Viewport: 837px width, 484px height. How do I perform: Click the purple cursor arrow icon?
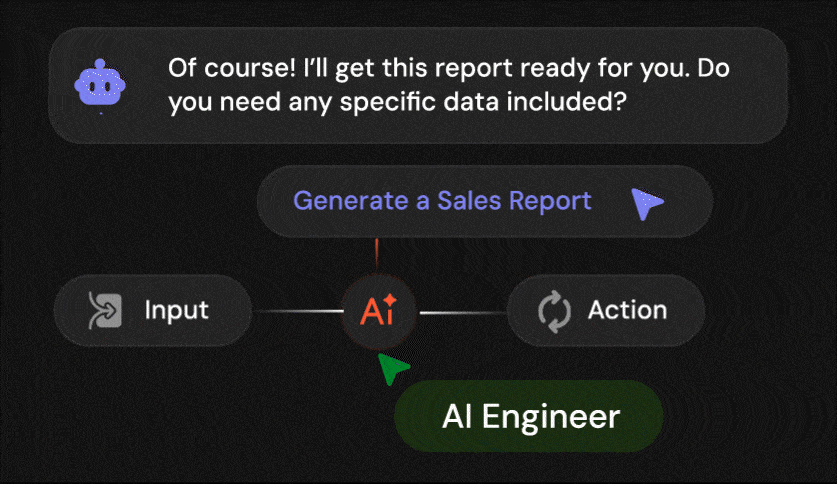pos(646,203)
